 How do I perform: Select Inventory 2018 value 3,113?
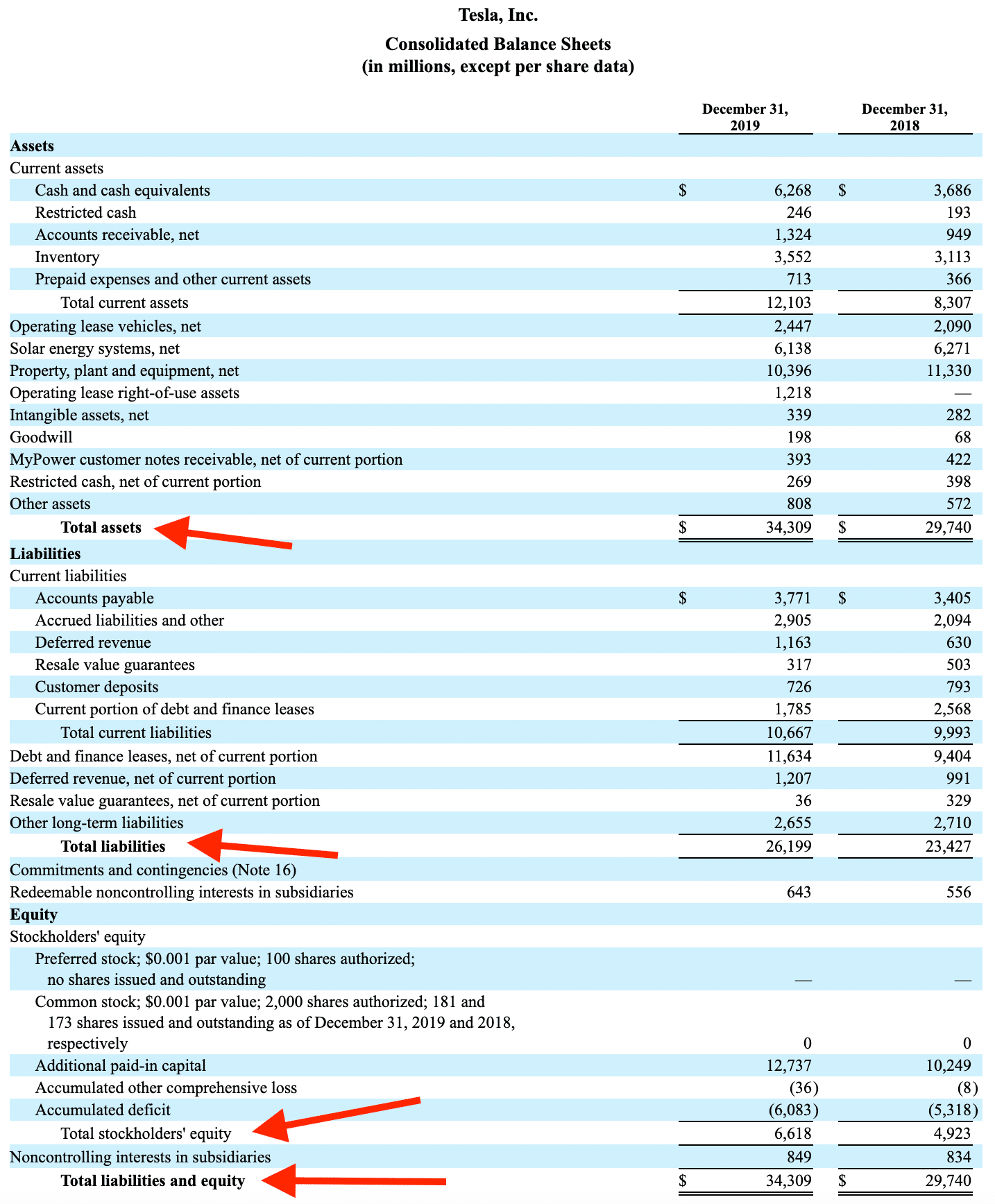tap(952, 257)
